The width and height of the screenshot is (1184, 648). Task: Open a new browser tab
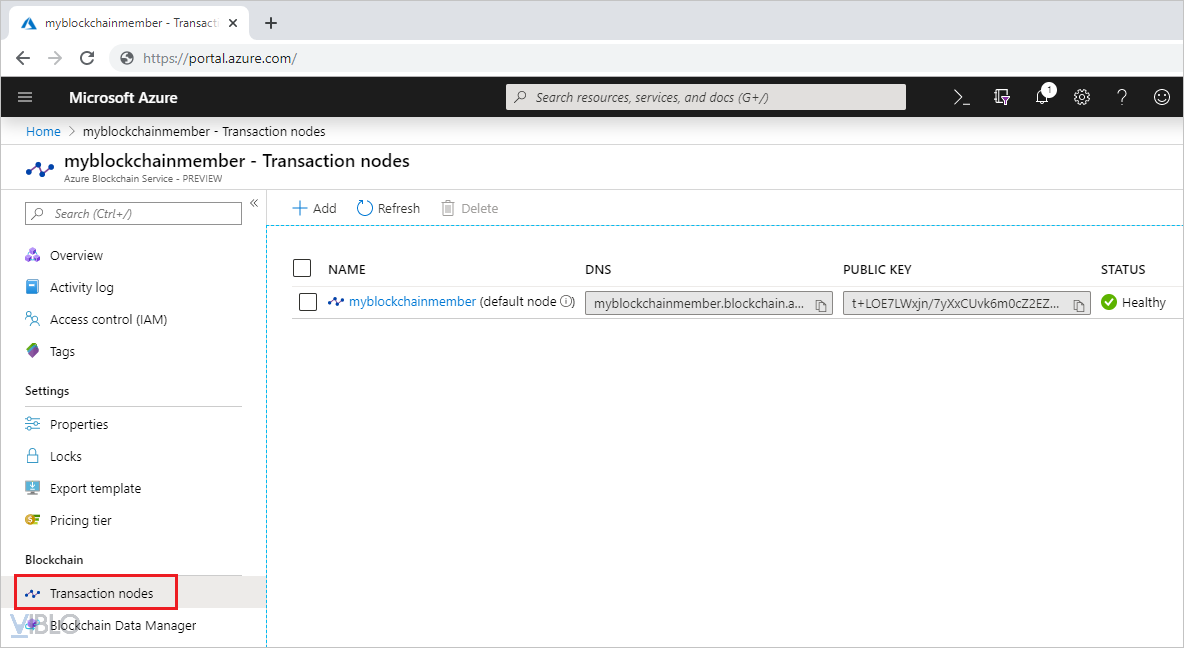point(271,23)
